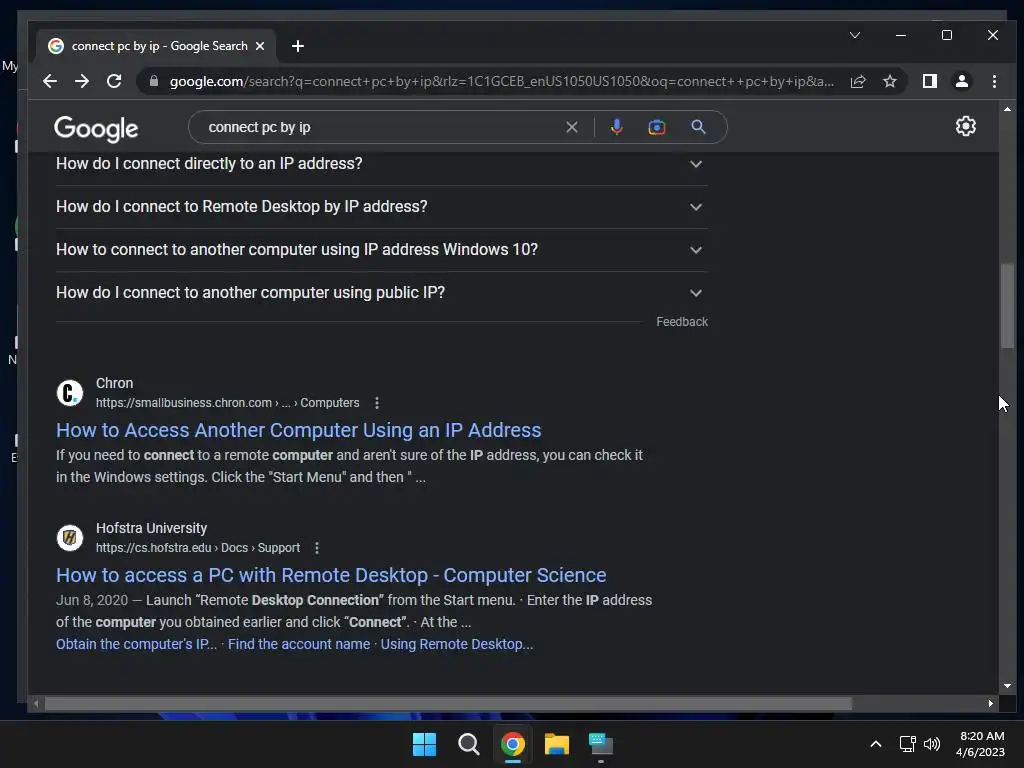
Task: Click 'Chron' site name
Action: pyautogui.click(x=114, y=383)
